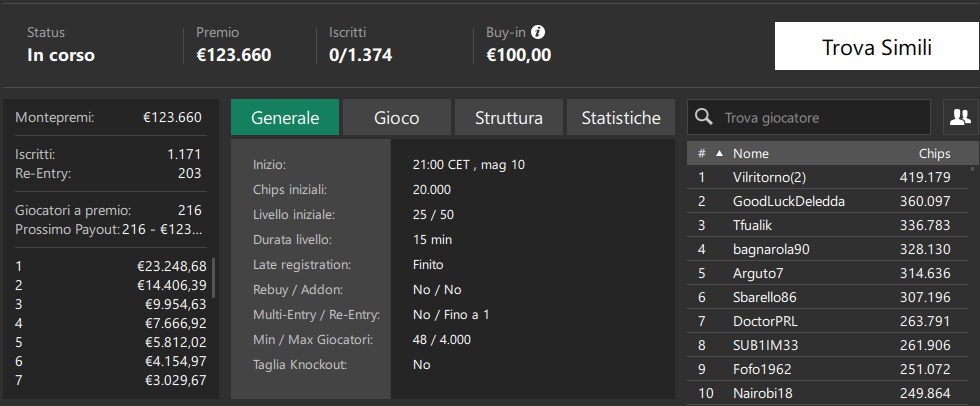Click Trova Simili button
Viewport: 980px width, 406px height.
click(x=876, y=47)
